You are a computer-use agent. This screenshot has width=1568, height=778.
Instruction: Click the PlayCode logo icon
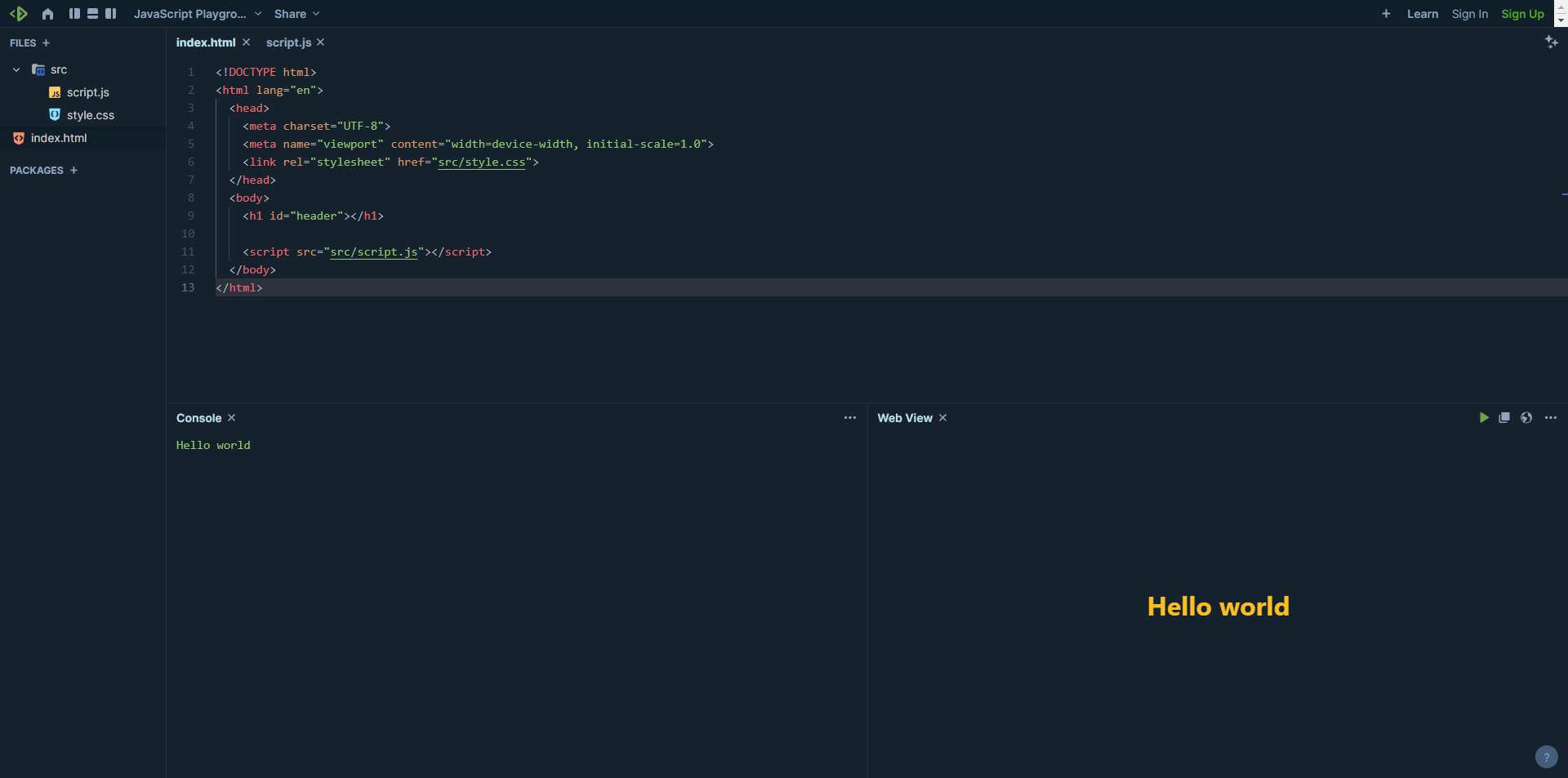[x=18, y=14]
